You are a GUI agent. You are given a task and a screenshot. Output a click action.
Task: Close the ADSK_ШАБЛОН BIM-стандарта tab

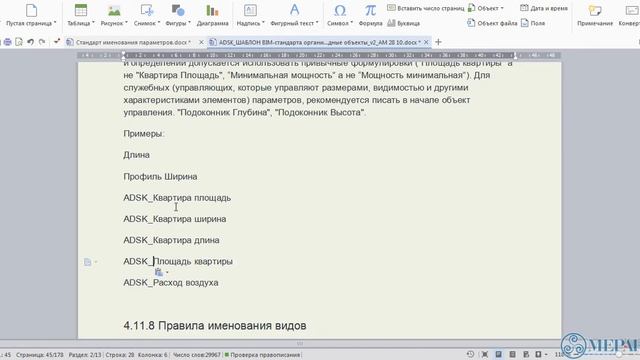[x=426, y=42]
